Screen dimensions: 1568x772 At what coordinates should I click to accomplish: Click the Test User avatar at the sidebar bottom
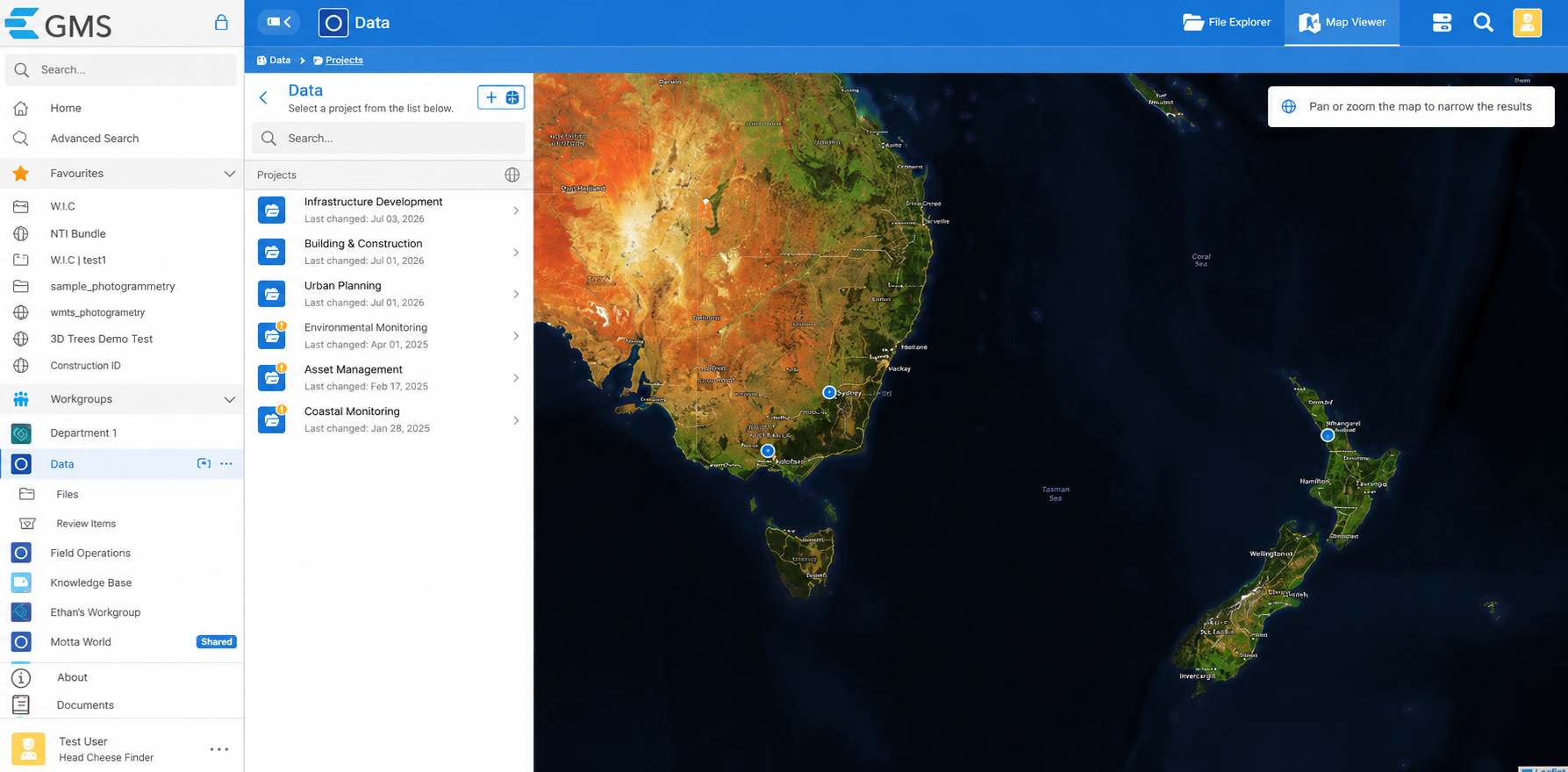28,749
